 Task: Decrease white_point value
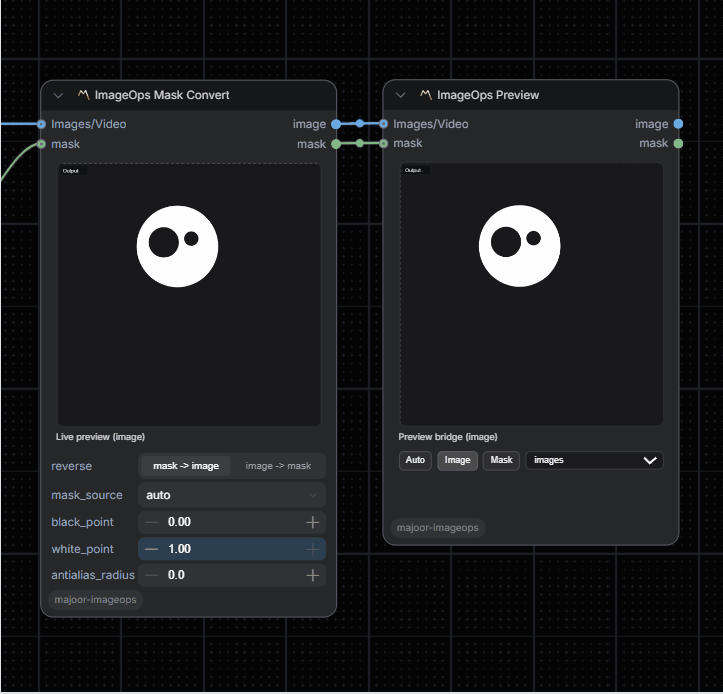coord(151,549)
